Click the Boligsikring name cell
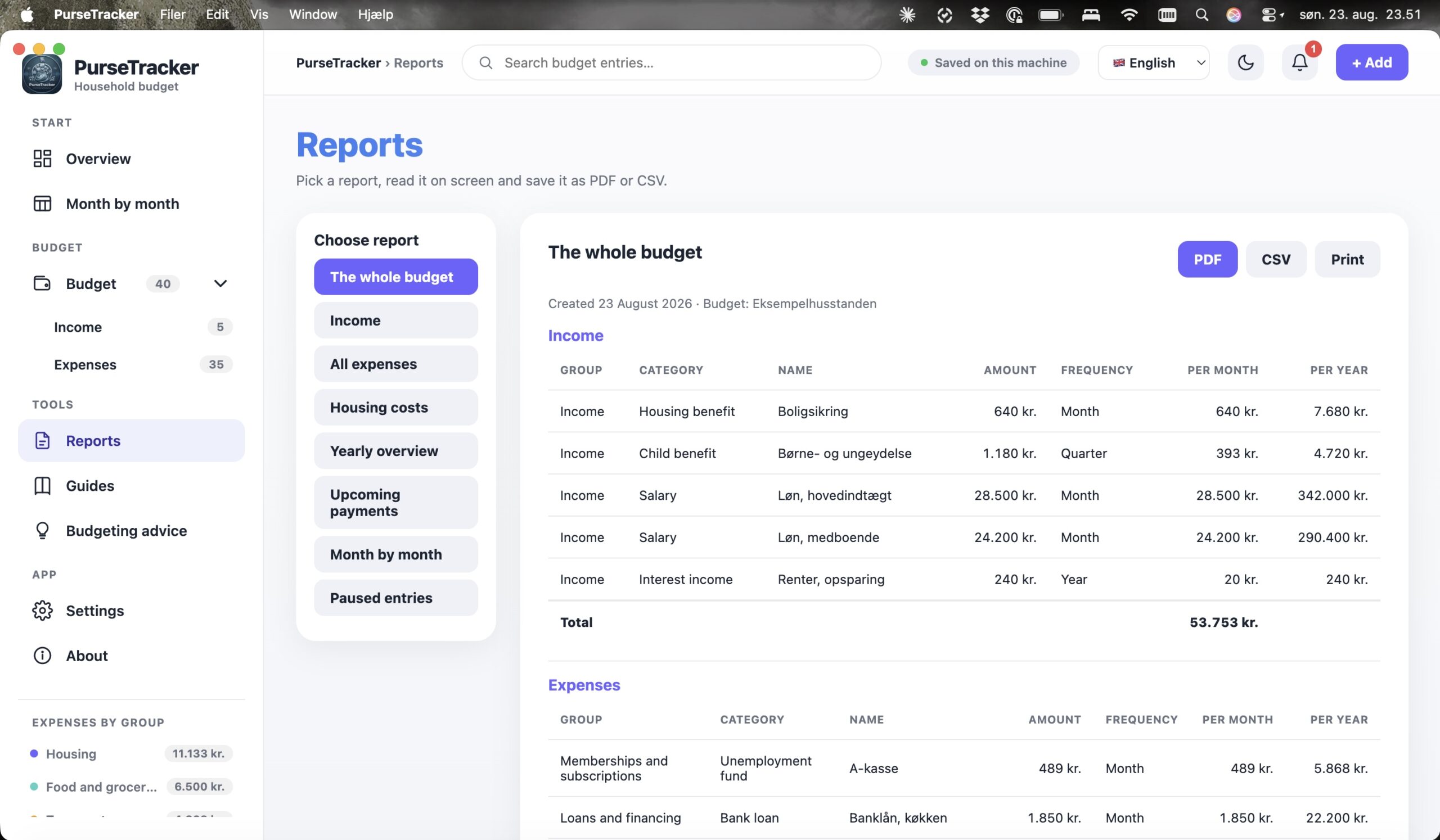 pos(813,411)
